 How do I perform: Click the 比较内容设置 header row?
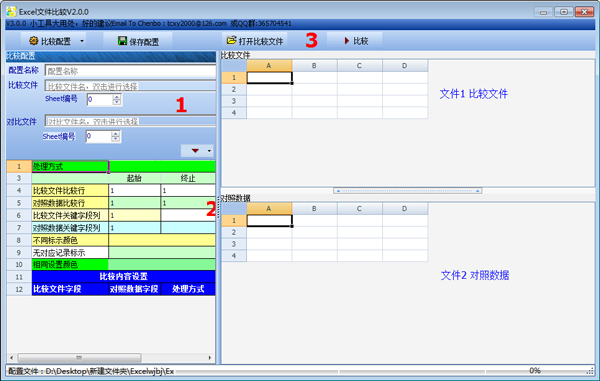(x=124, y=277)
